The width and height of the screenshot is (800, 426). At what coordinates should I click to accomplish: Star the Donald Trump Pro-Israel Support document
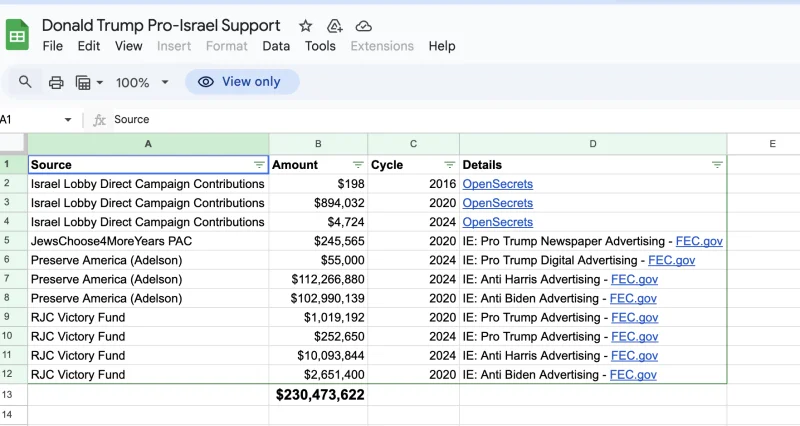[305, 26]
